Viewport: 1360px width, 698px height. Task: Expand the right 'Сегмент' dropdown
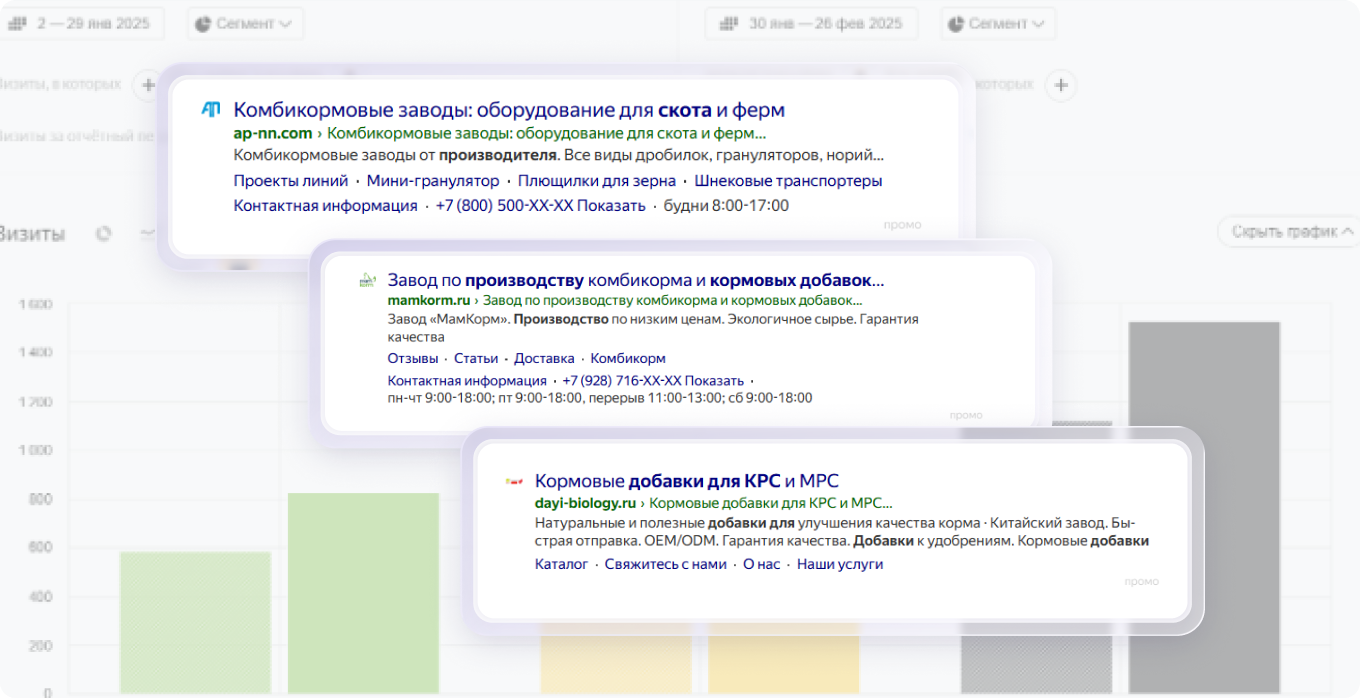point(998,23)
